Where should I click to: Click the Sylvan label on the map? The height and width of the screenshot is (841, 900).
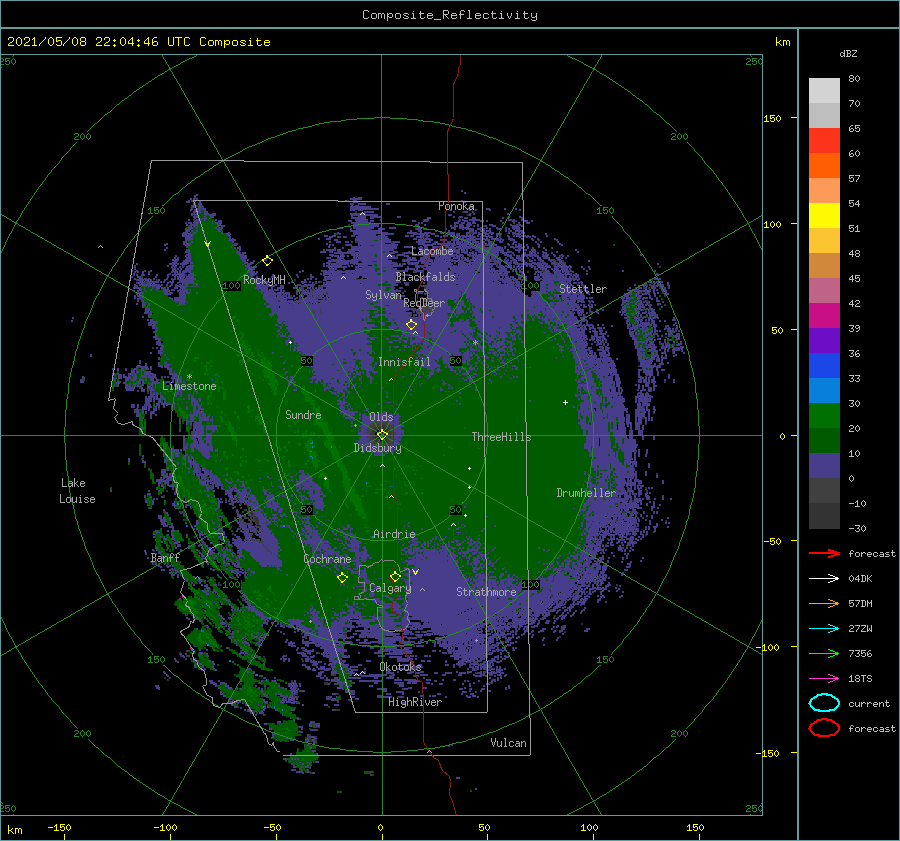[x=384, y=295]
